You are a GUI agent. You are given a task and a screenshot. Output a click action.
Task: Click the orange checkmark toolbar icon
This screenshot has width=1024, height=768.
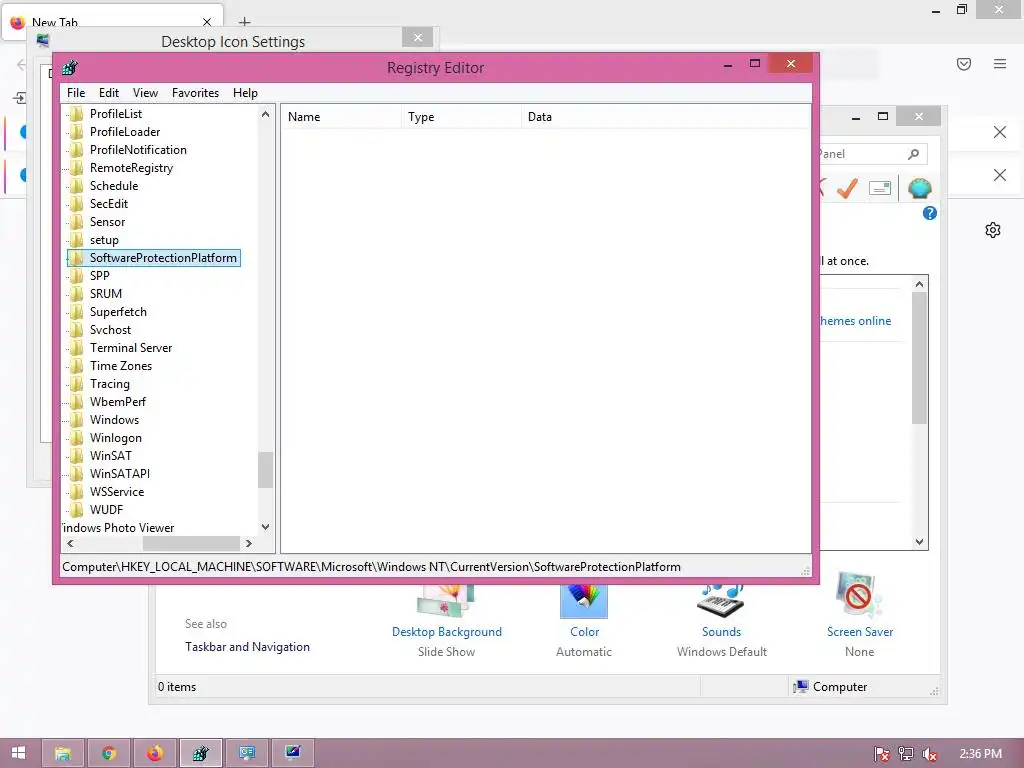(847, 188)
